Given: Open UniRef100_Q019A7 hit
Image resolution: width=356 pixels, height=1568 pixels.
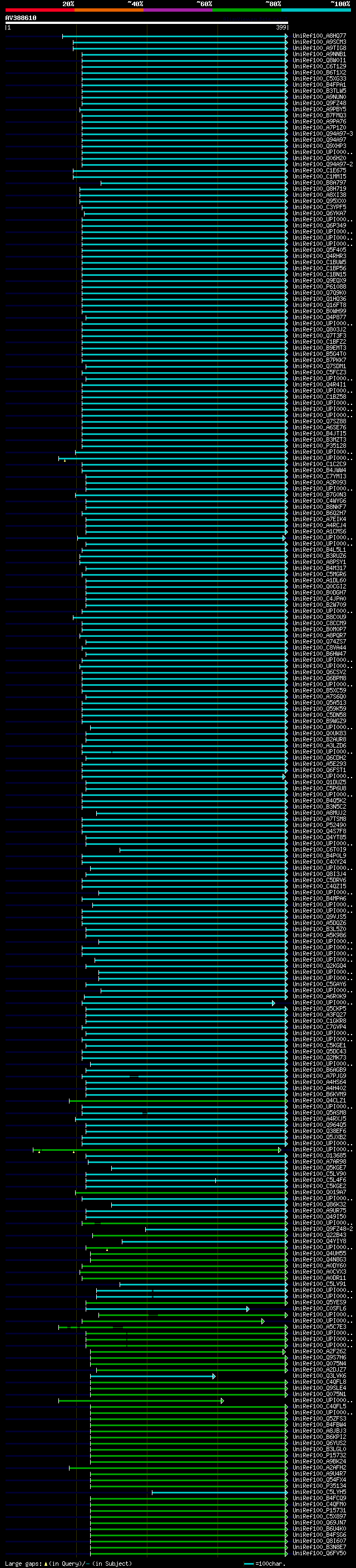Looking at the screenshot, I should pyautogui.click(x=319, y=1193).
